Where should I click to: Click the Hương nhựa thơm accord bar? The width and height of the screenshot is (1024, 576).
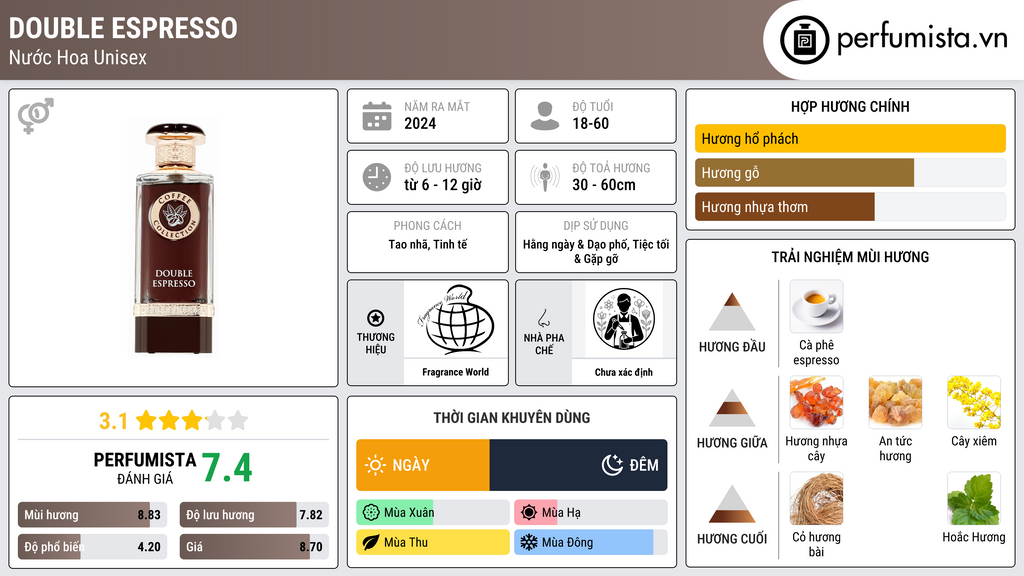[x=850, y=207]
